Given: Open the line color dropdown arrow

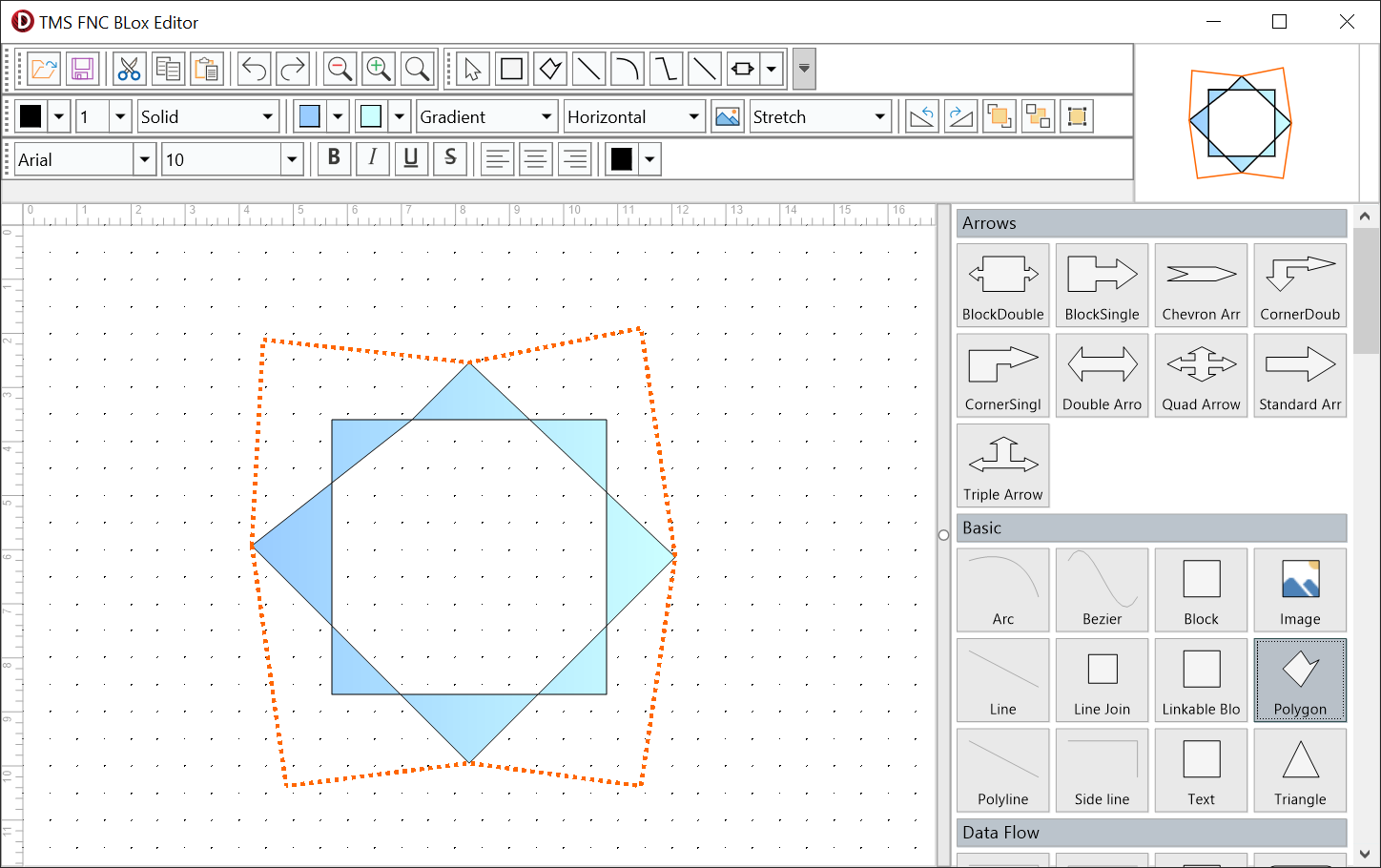Looking at the screenshot, I should (x=59, y=116).
